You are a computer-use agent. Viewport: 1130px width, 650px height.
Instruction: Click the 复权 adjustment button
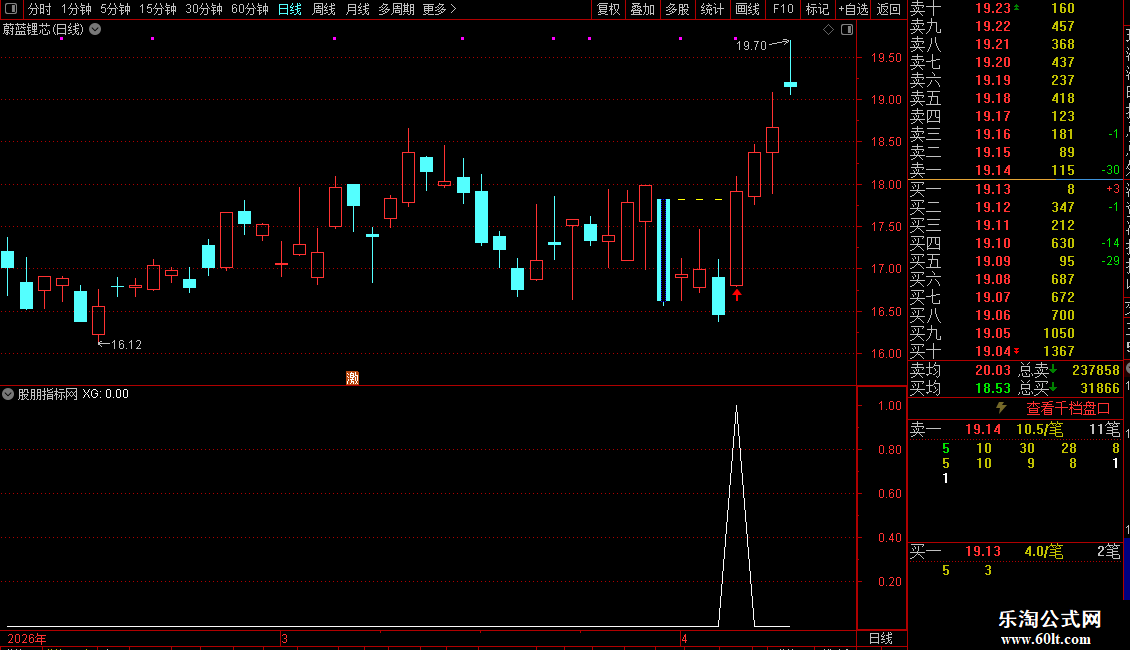click(608, 9)
